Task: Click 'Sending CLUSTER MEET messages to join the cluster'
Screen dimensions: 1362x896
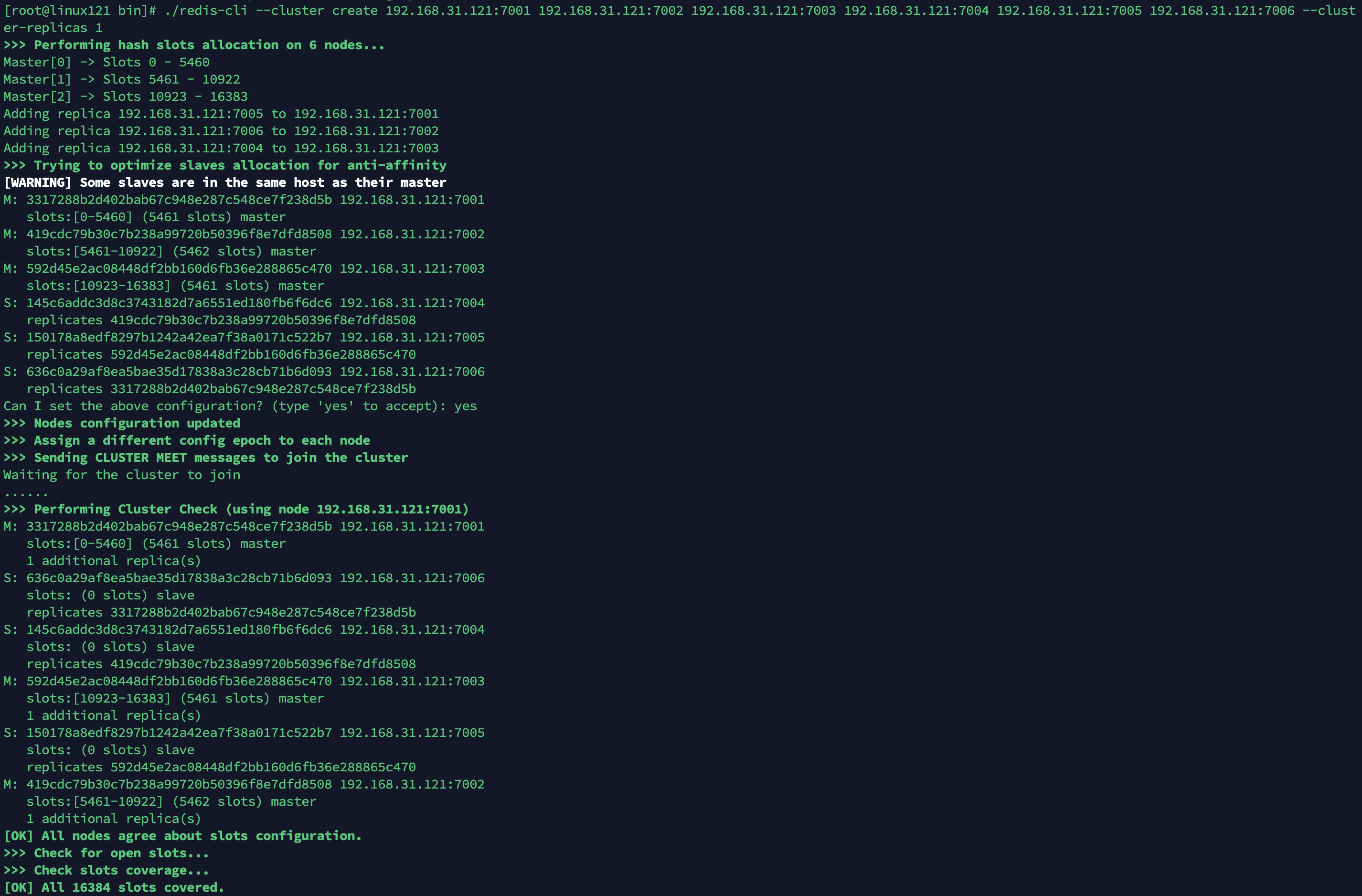Action: 221,458
